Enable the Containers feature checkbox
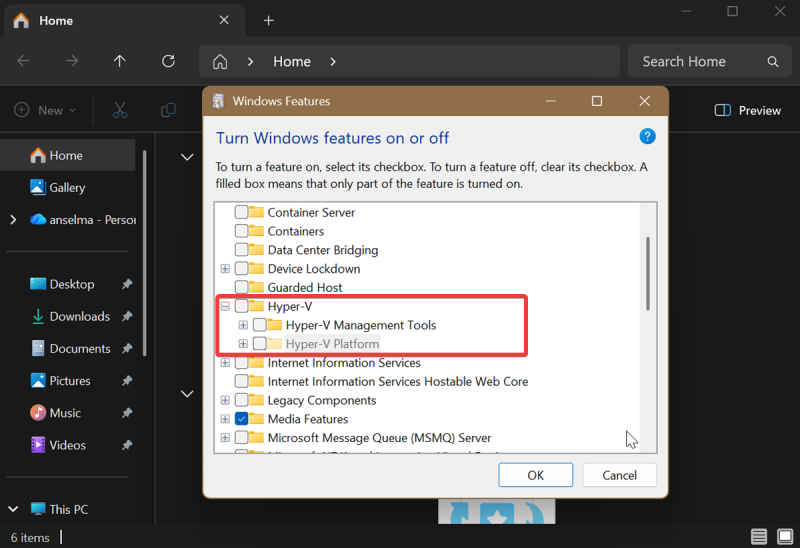Image resolution: width=800 pixels, height=548 pixels. 241,231
